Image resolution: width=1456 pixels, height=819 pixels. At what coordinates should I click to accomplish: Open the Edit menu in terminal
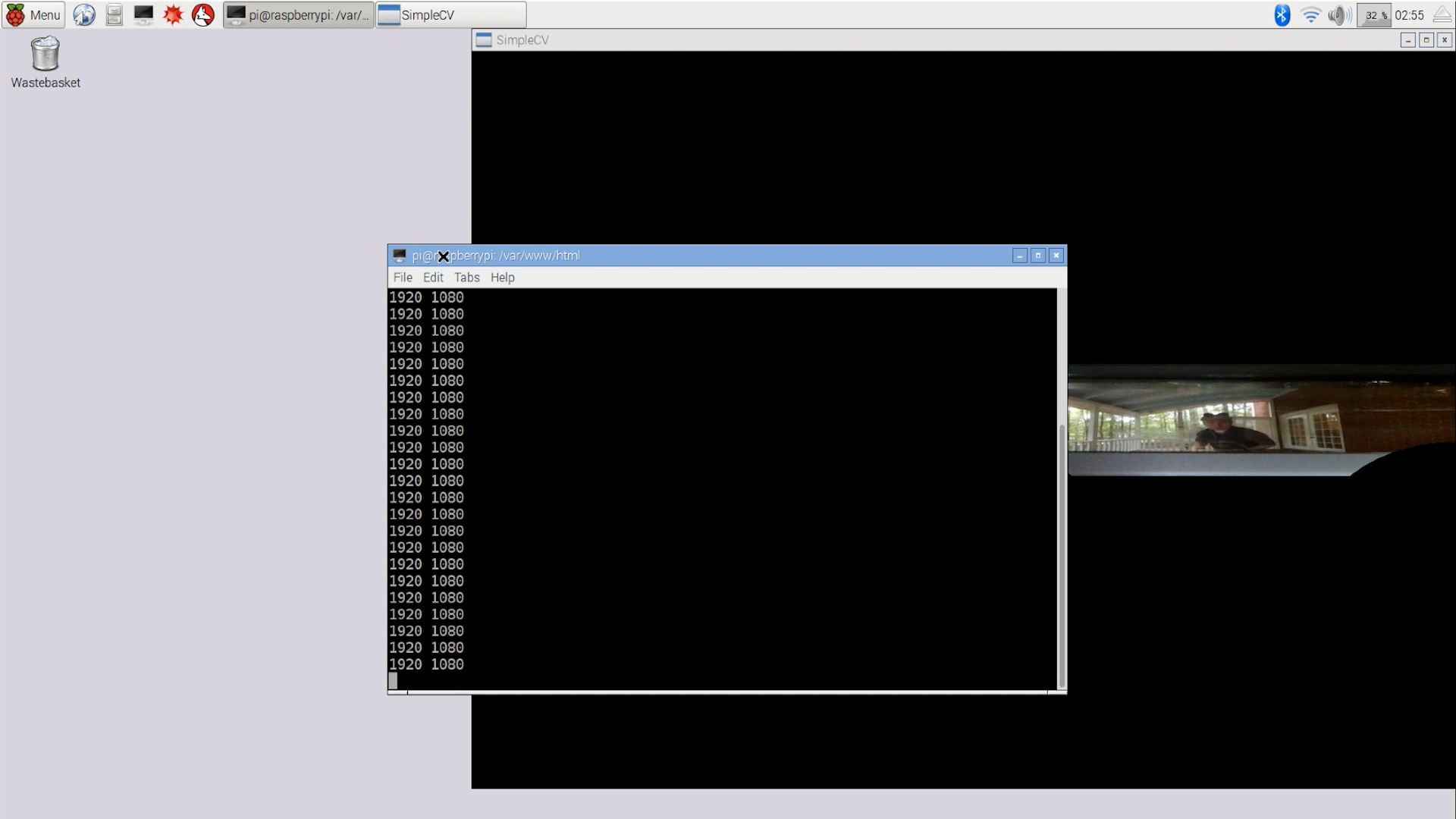[x=433, y=278]
